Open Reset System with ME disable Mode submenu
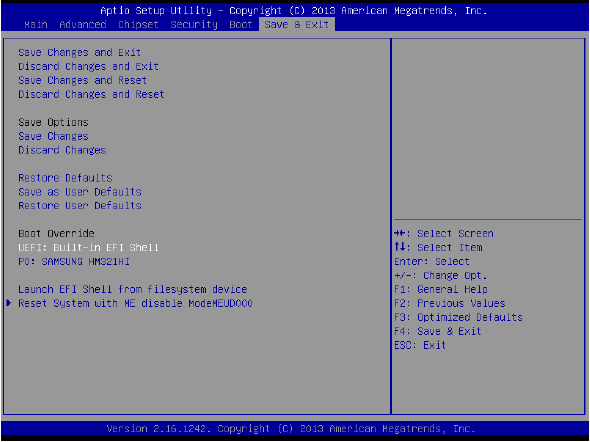Viewport: 590px width, 442px height. click(x=135, y=303)
